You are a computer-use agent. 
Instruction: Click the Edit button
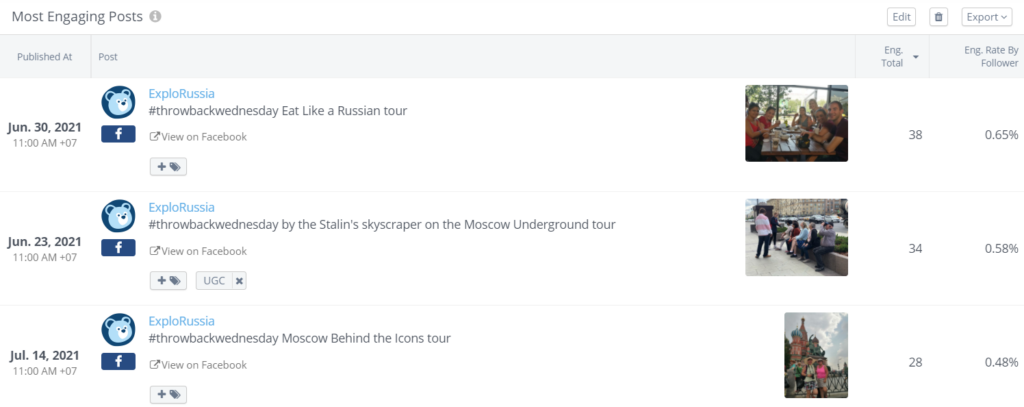901,17
